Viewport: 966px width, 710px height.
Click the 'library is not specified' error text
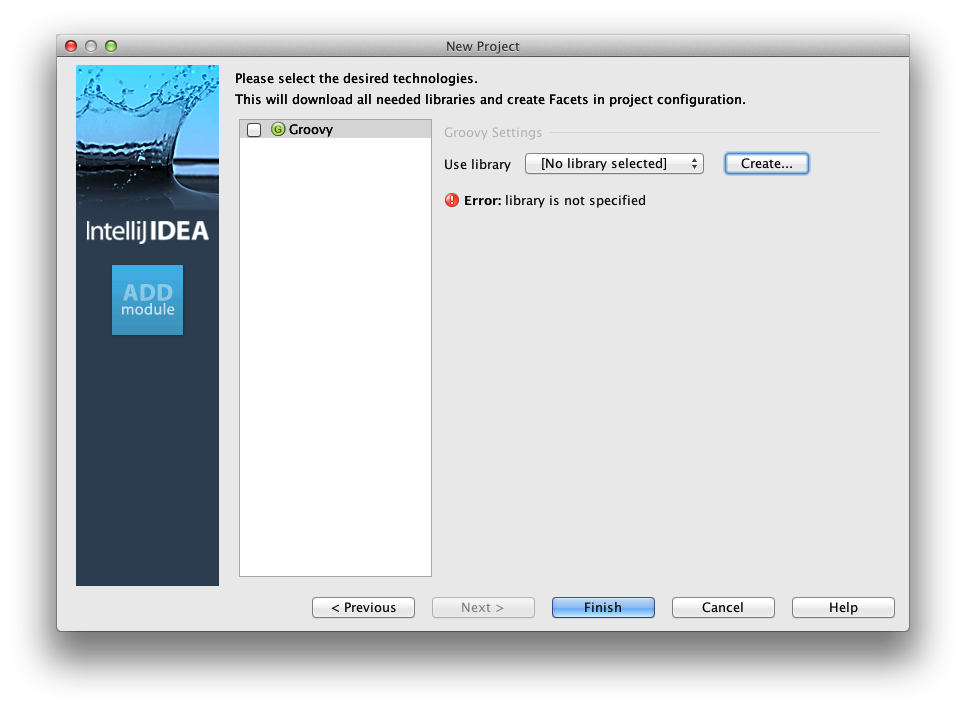point(575,200)
